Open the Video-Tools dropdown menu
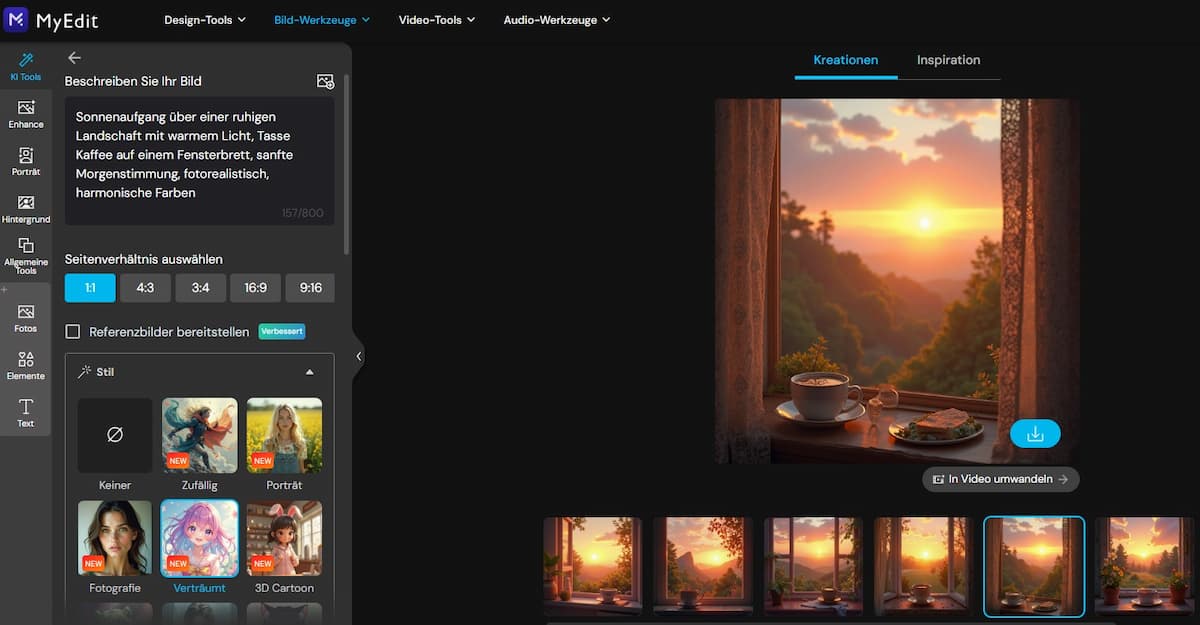 click(436, 19)
